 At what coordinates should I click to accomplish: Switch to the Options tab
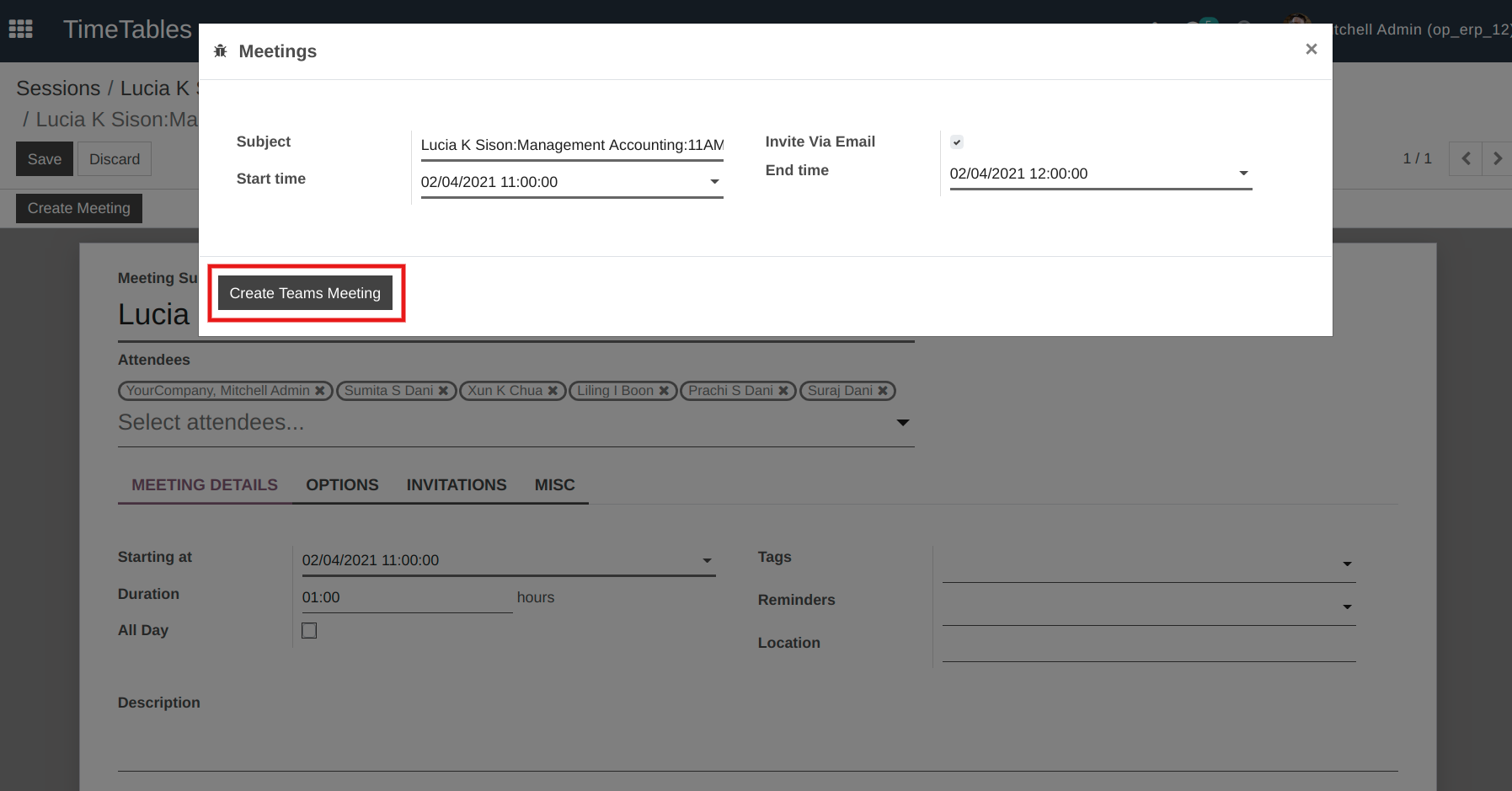click(342, 485)
